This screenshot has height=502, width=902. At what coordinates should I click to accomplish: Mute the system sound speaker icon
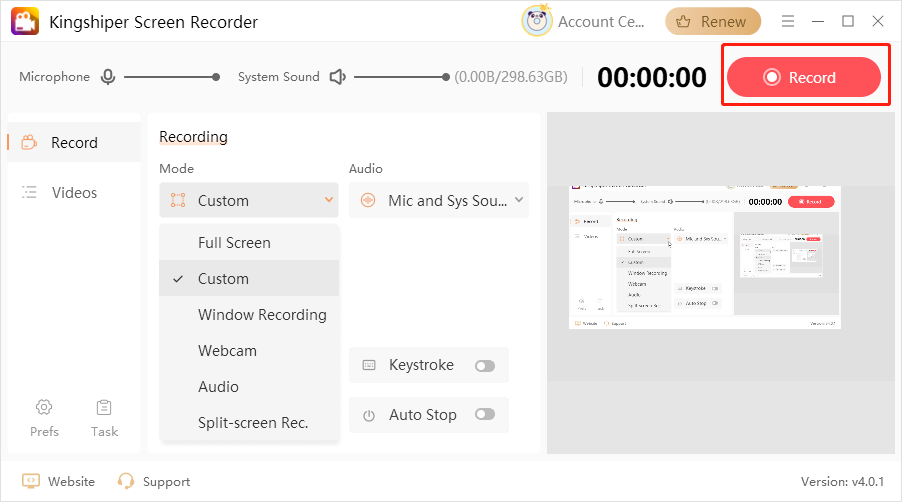(338, 77)
